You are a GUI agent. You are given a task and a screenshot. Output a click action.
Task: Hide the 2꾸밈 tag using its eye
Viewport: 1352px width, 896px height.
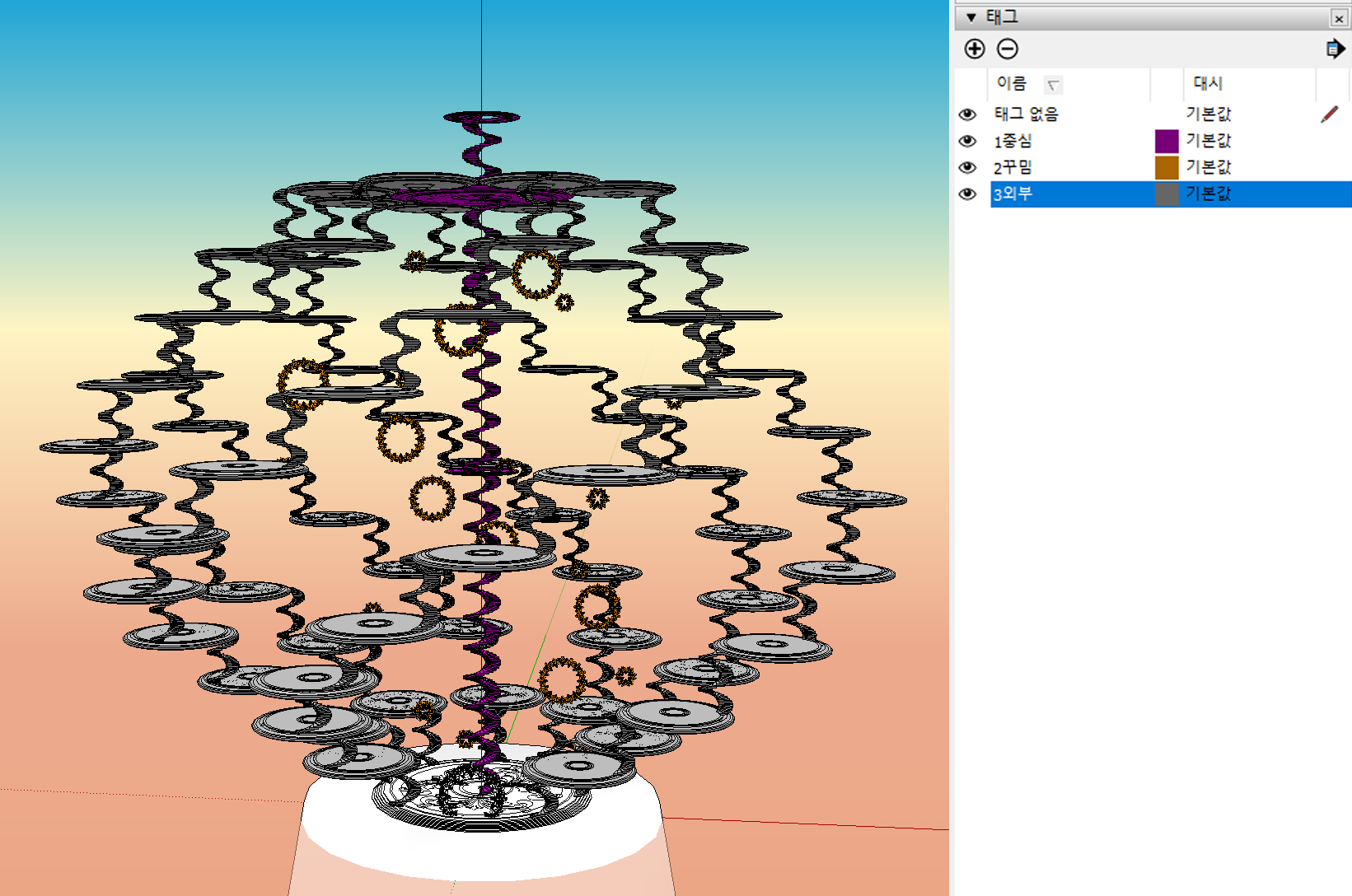click(x=967, y=167)
